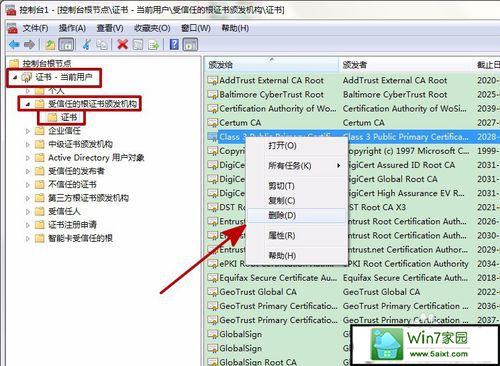The image size is (500, 366).
Task: Expand the 企业信任 tree node
Action: pyautogui.click(x=28, y=131)
